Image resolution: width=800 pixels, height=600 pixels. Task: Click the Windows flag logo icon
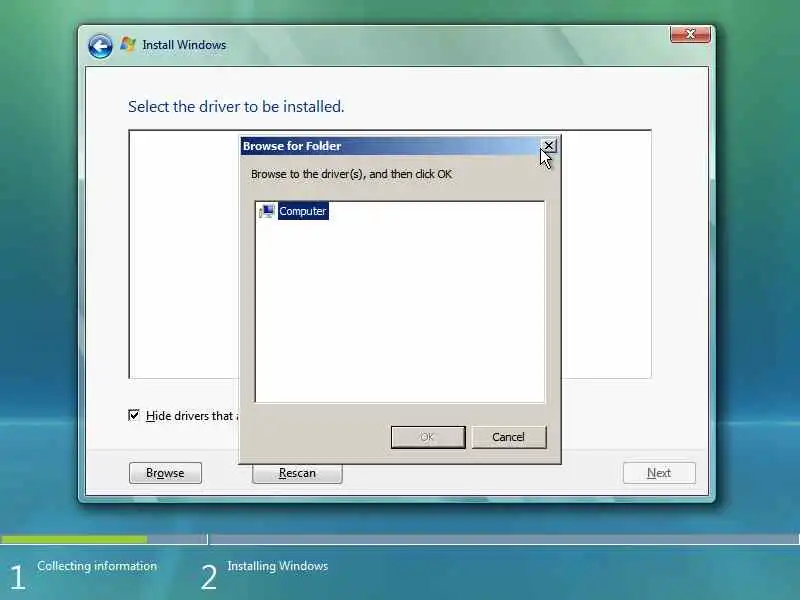tap(128, 44)
